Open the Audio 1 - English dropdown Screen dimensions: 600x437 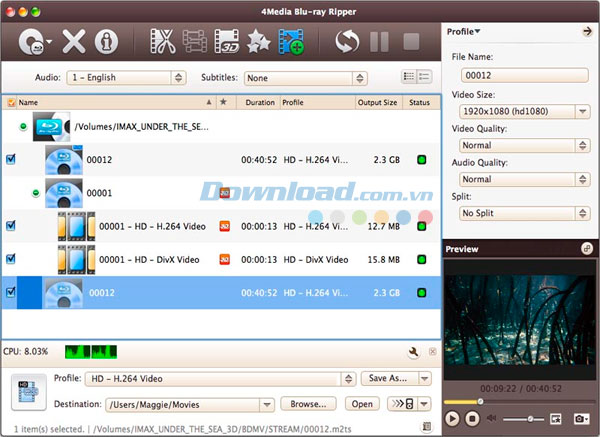coord(126,77)
